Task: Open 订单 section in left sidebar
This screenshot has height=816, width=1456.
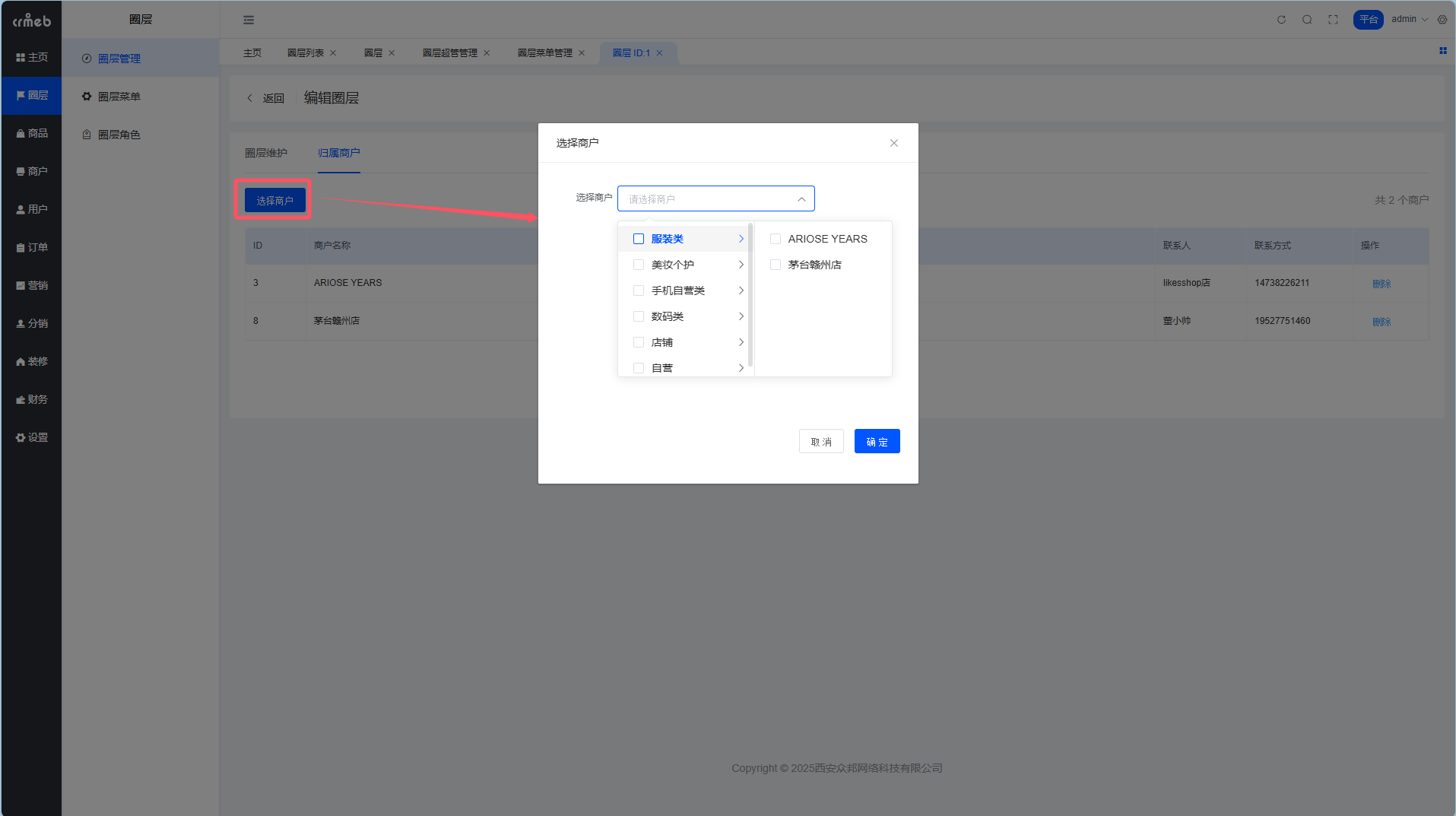Action: pyautogui.click(x=32, y=247)
